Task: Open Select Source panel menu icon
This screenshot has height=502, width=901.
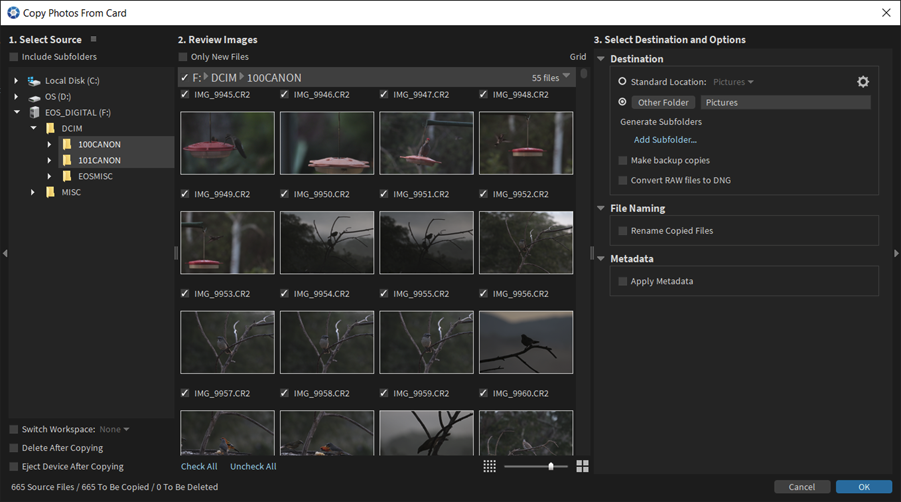Action: (x=93, y=39)
